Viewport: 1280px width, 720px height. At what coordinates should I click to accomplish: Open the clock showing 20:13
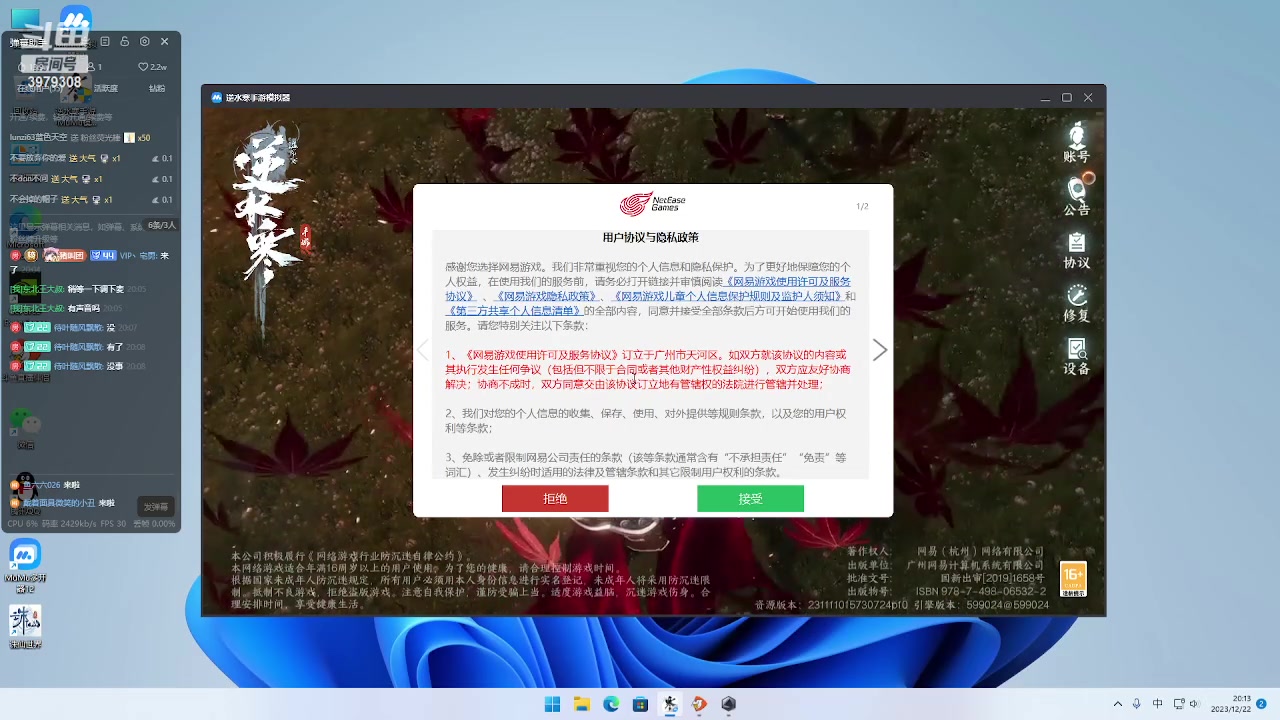[x=1231, y=704]
